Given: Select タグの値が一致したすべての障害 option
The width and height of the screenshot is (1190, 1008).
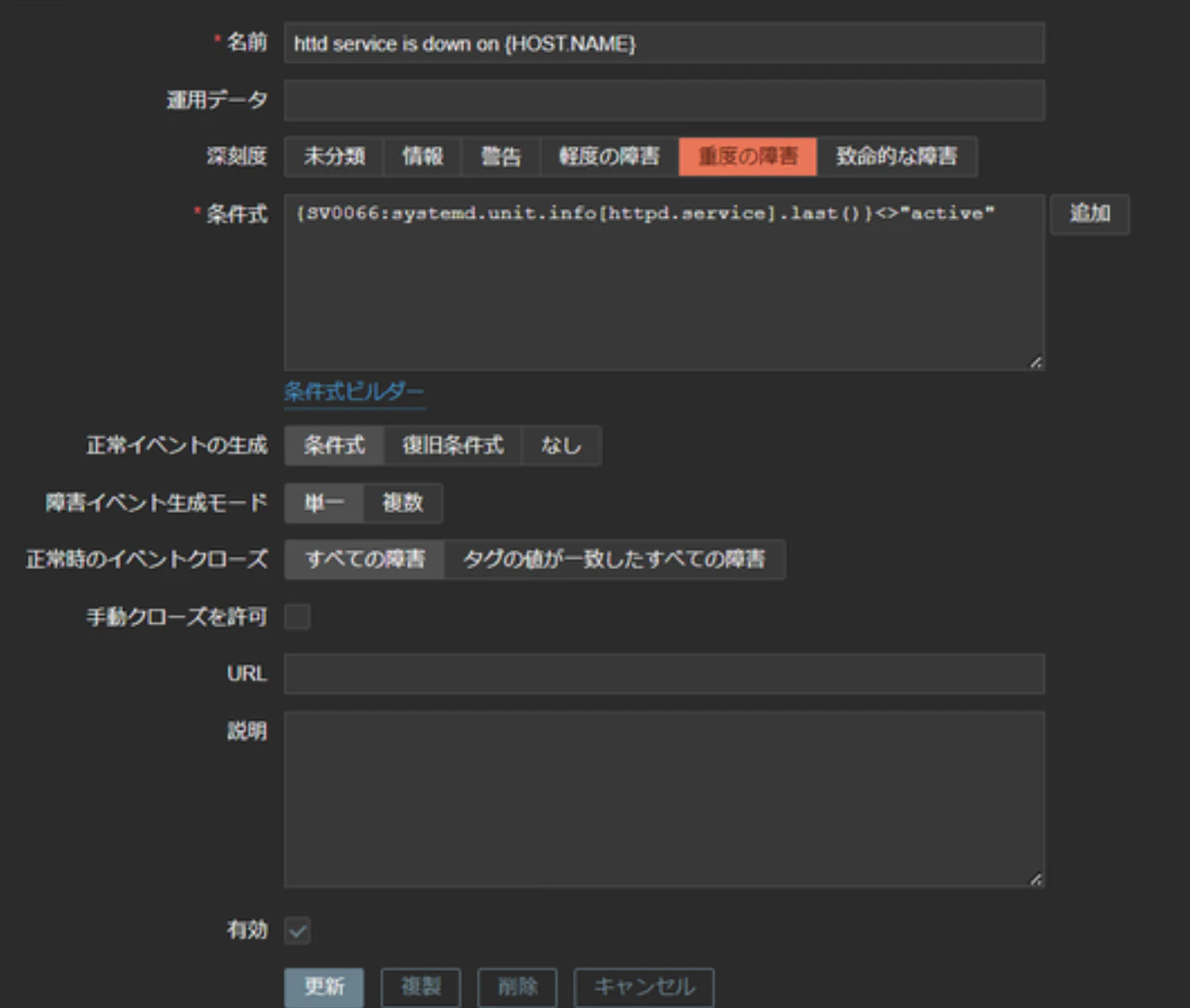Looking at the screenshot, I should tap(615, 559).
